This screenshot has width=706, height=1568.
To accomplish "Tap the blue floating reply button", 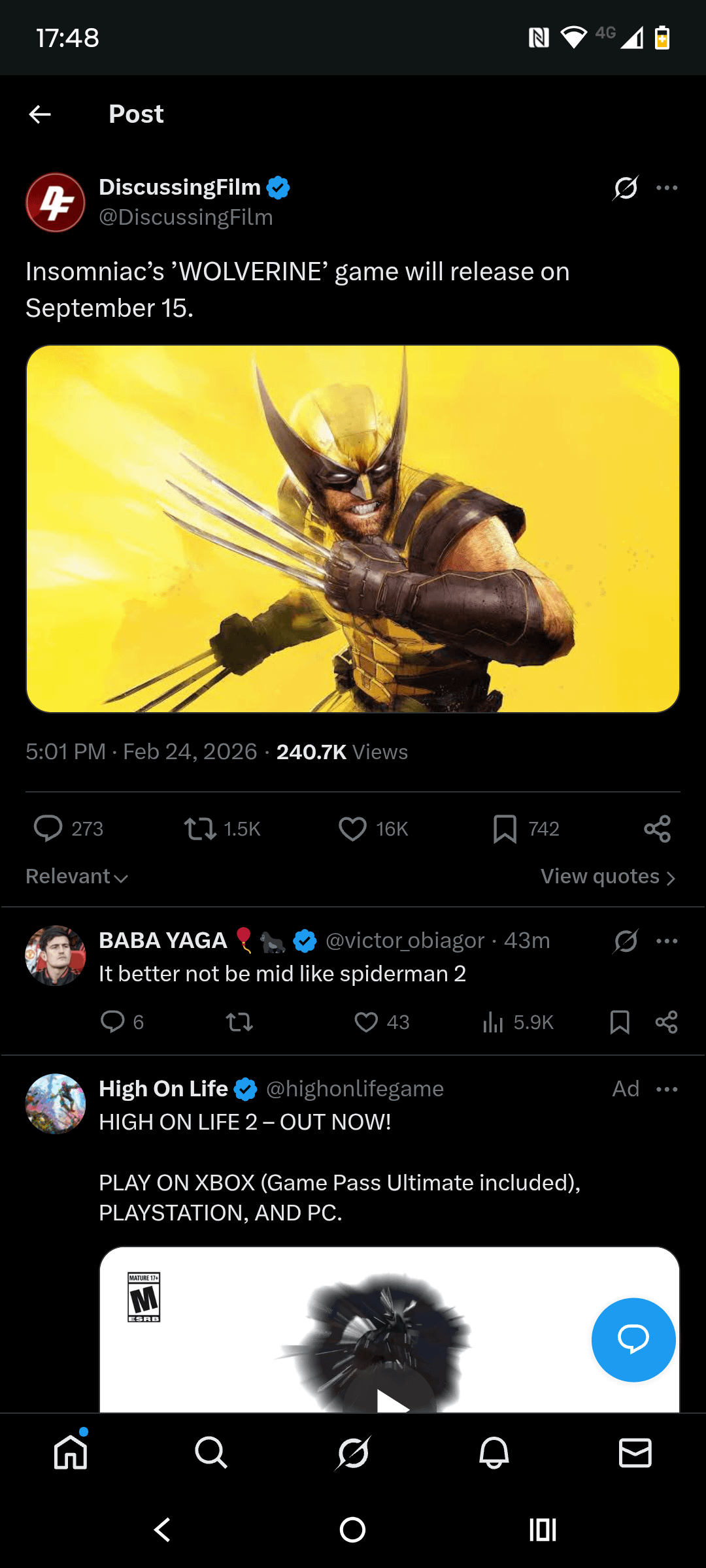I will pyautogui.click(x=633, y=1339).
